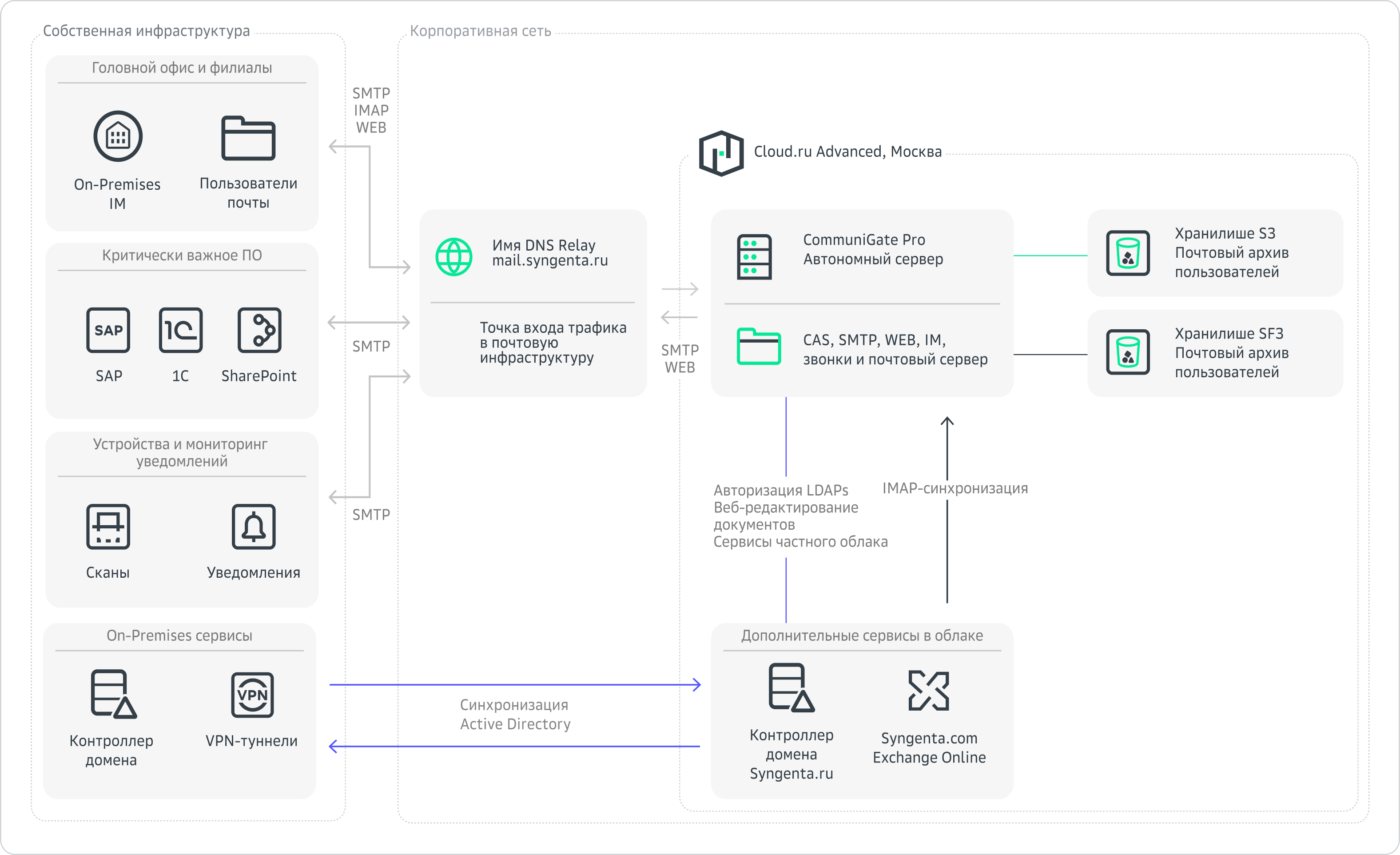Click the green mail server folder icon
This screenshot has width=1400, height=855.
point(759,346)
